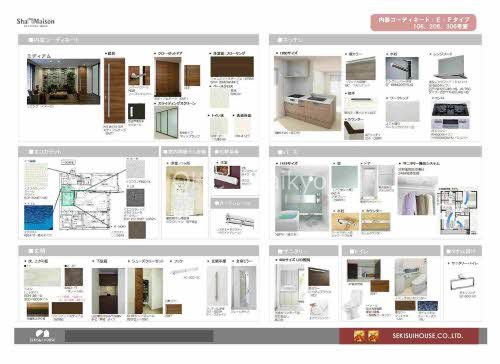Click the second orange icon in red banner
Screen dimensions: 500x364
(373, 336)
